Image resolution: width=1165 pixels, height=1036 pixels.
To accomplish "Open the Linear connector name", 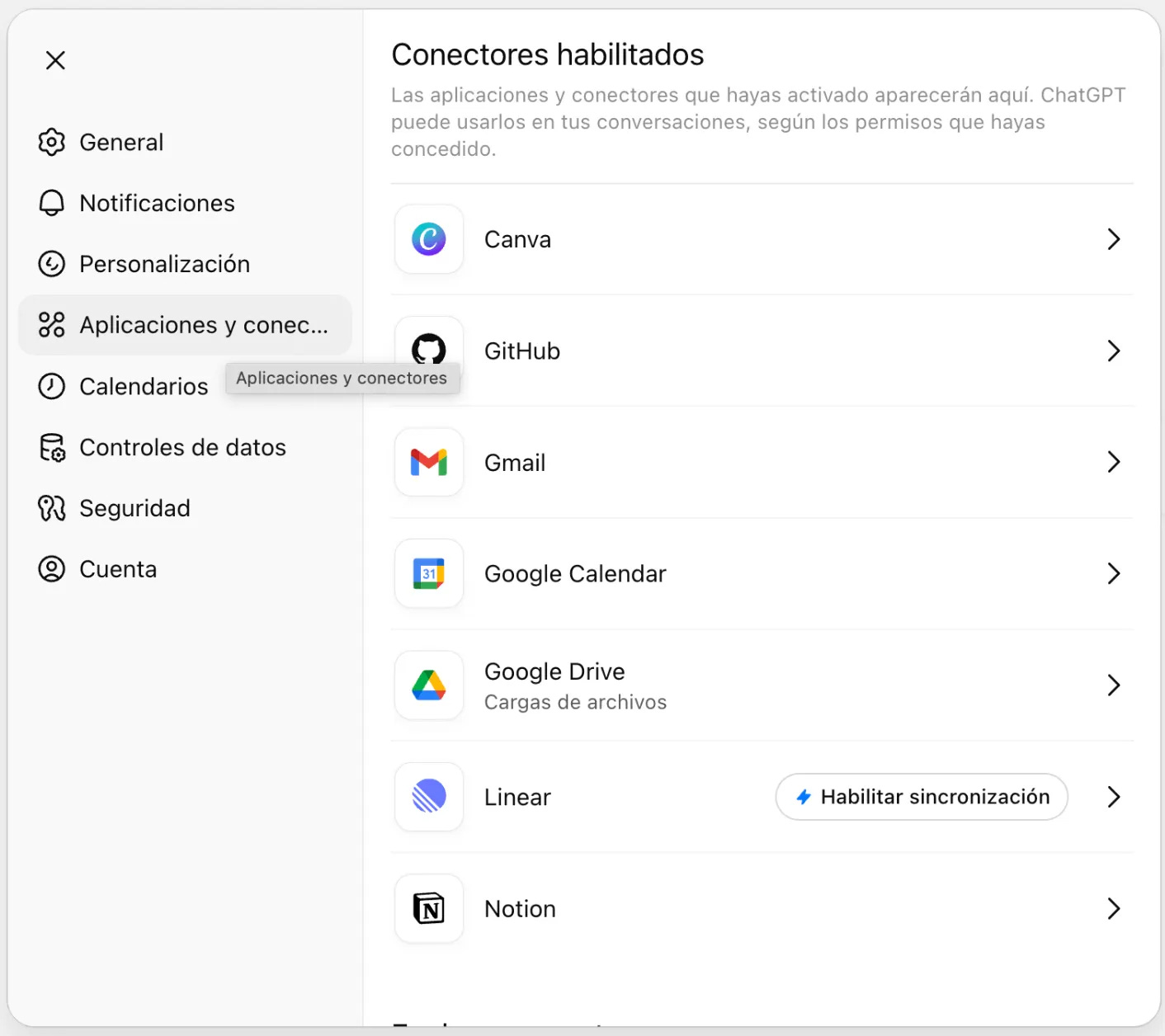I will 517,797.
